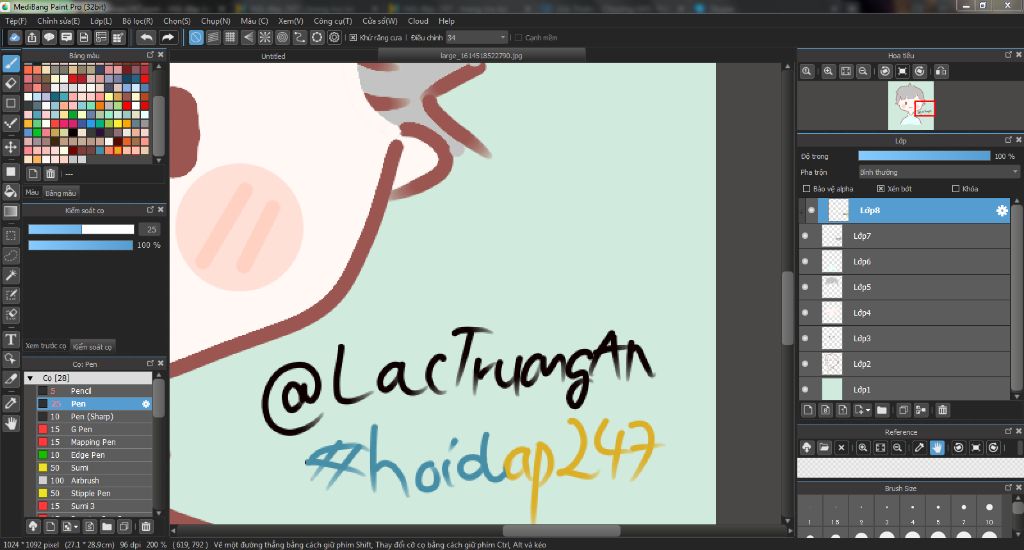
Task: Toggle the Xén bớt checkbox
Action: [x=880, y=189]
